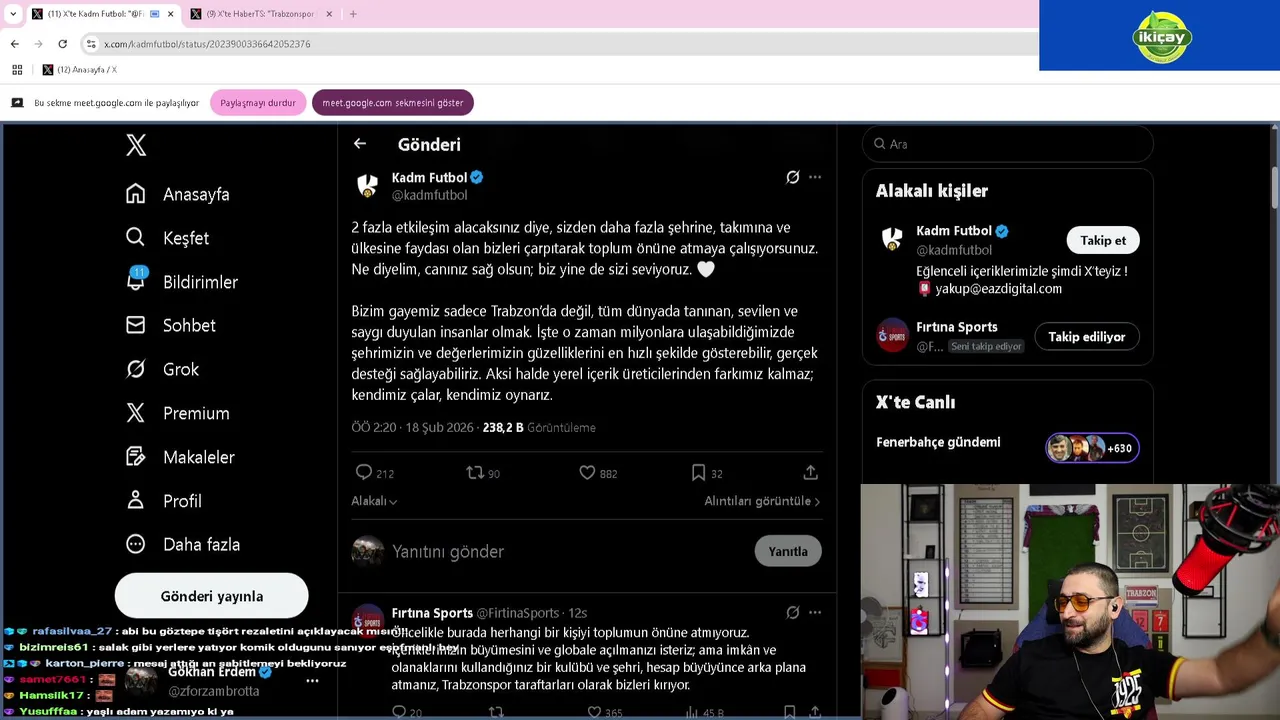Image resolution: width=1280 pixels, height=720 pixels.
Task: Open Premium page
Action: click(x=177, y=413)
